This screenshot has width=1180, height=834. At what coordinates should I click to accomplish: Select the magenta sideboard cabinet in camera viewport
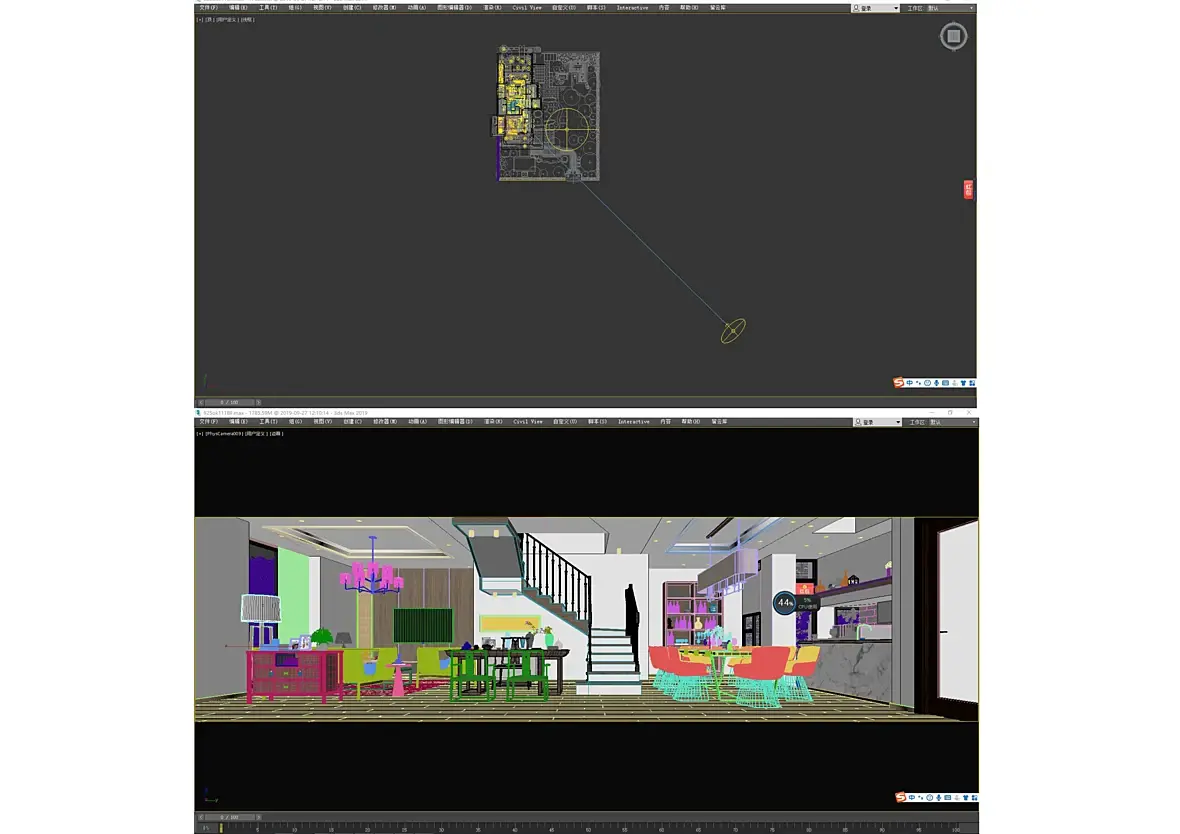coord(293,674)
